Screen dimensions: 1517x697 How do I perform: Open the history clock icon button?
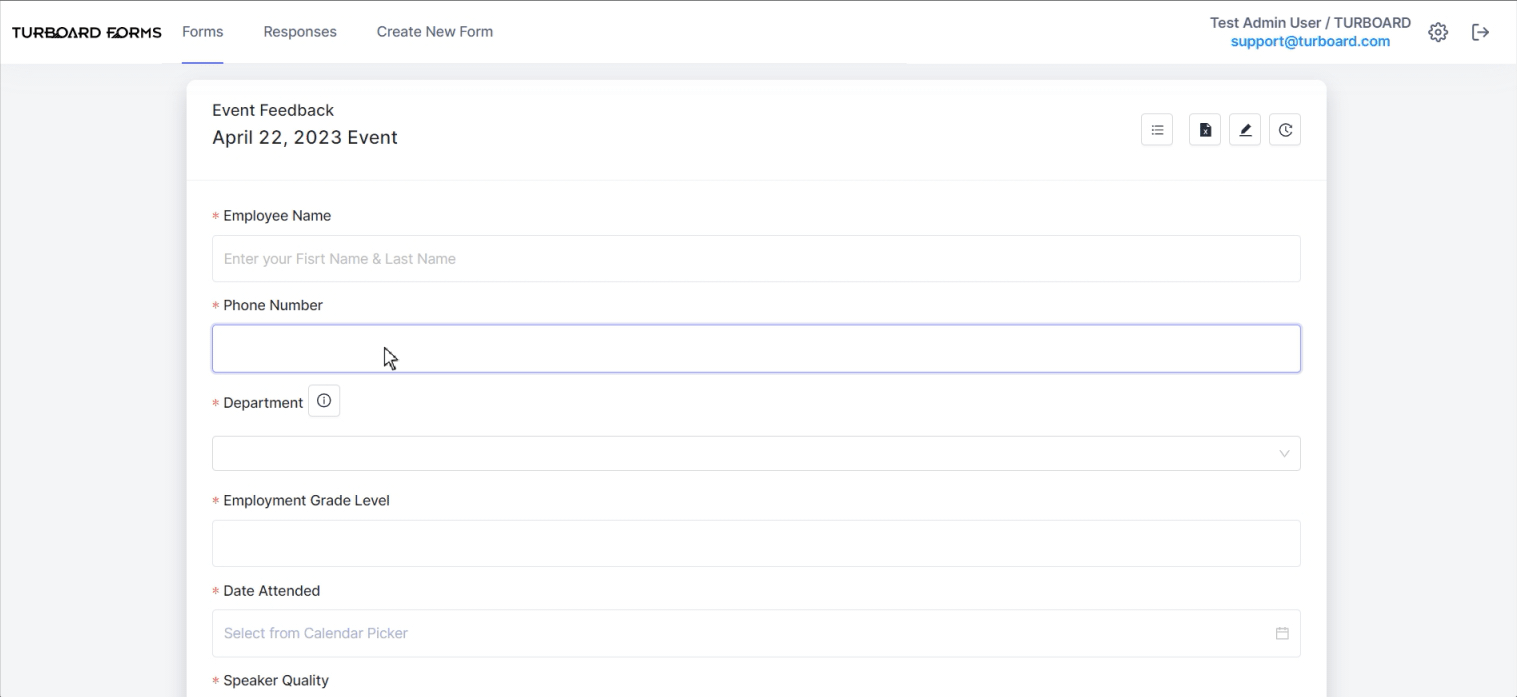point(1285,130)
